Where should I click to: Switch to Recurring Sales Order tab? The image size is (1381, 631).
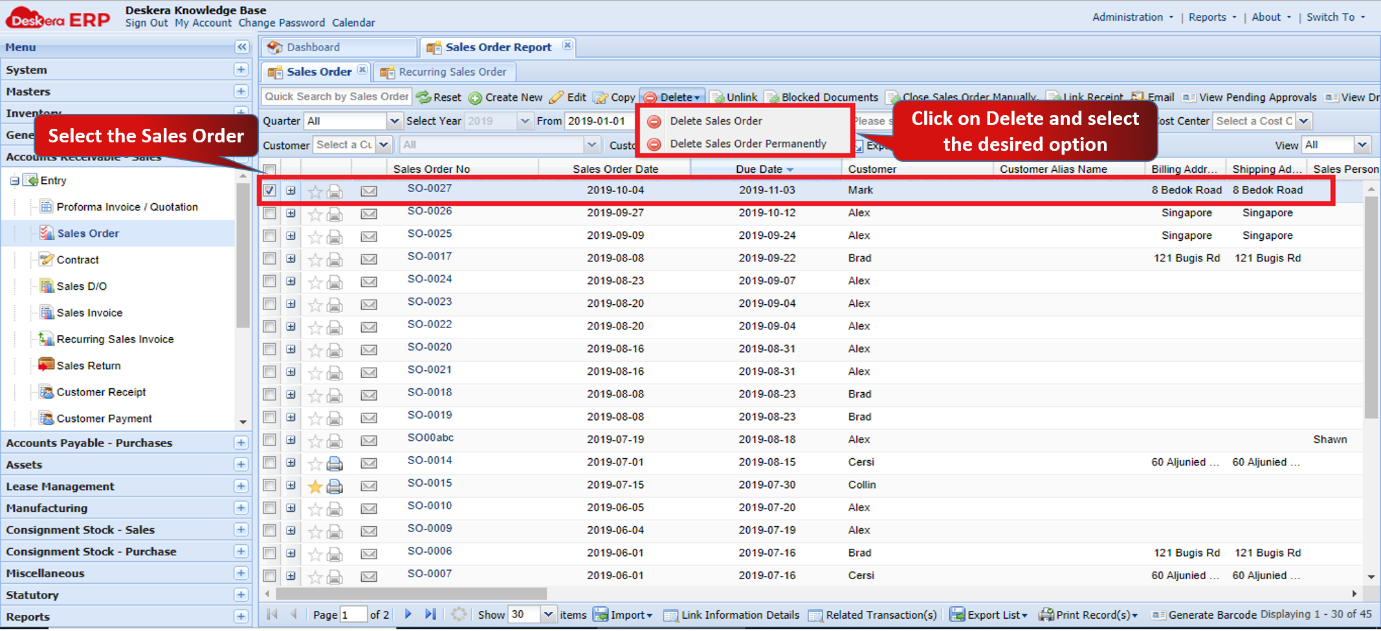coord(445,72)
